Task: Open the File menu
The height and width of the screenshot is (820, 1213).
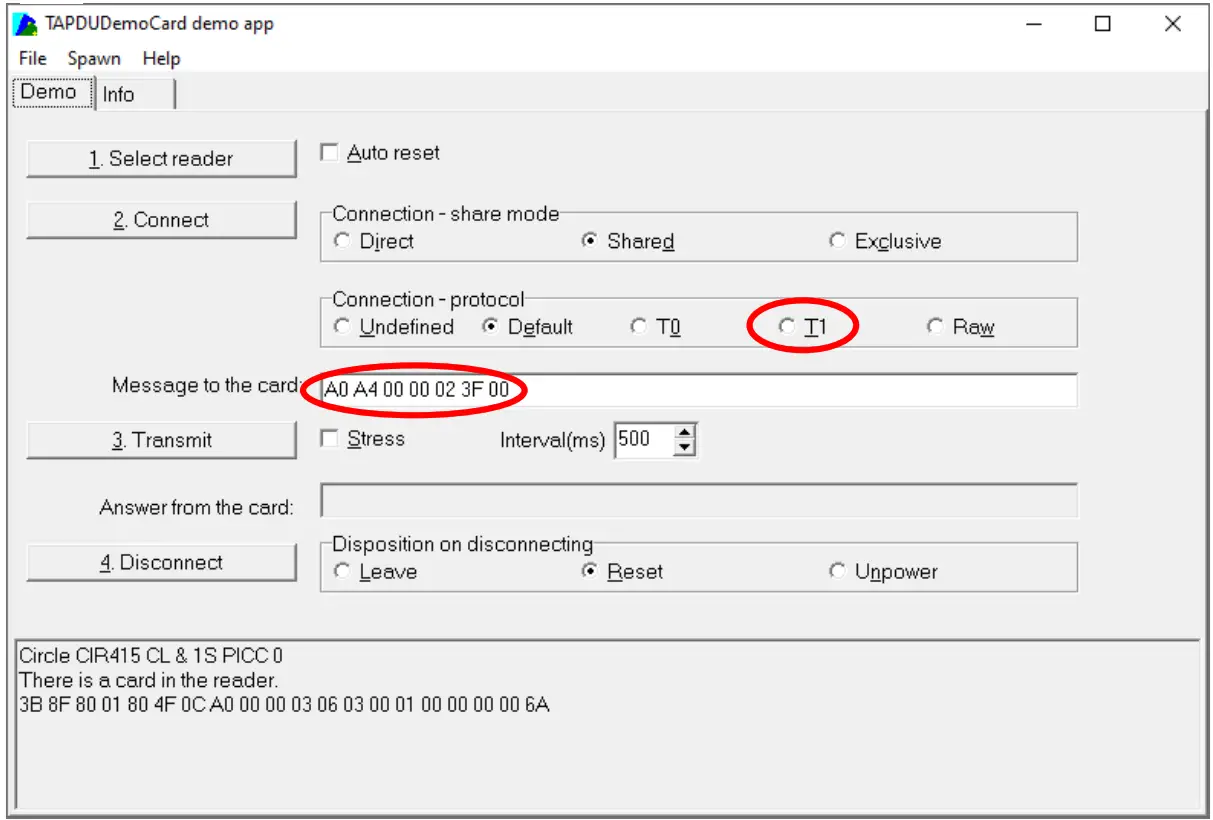Action: pos(33,59)
